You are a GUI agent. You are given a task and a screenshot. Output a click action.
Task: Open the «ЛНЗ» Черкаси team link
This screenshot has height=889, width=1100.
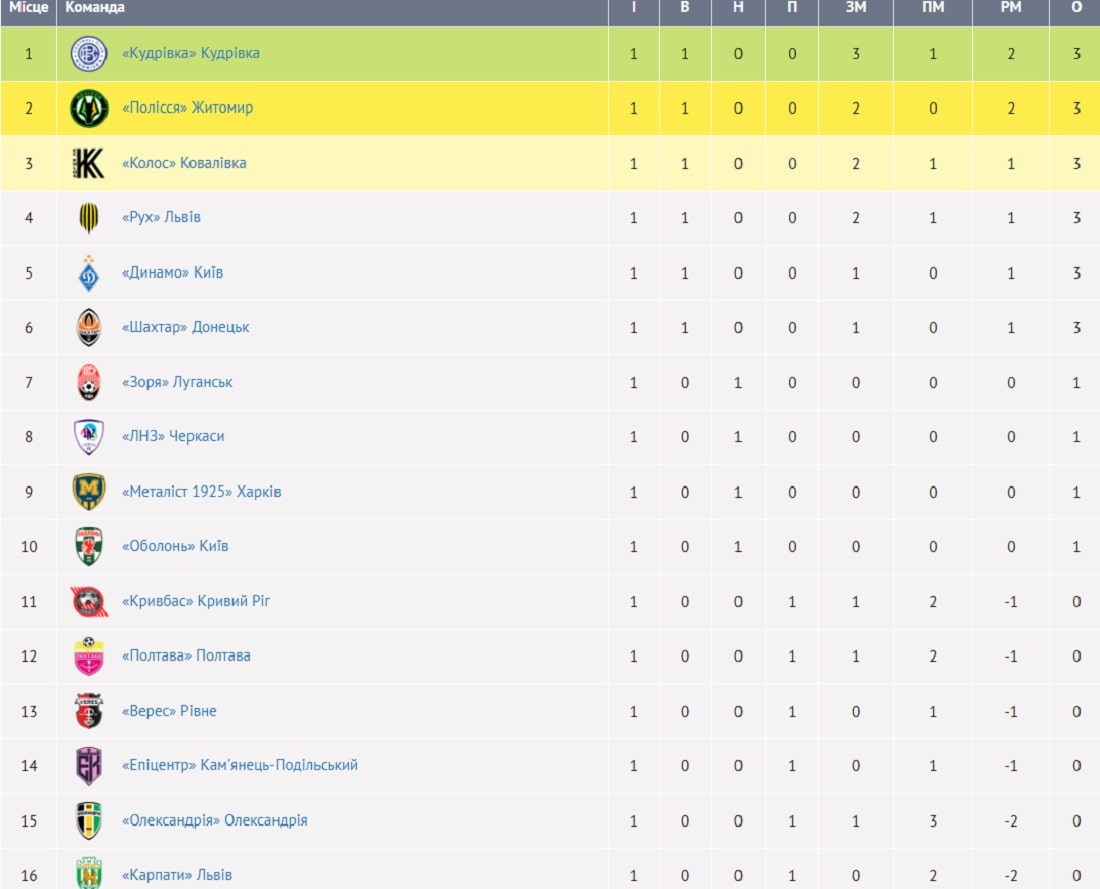click(x=173, y=436)
